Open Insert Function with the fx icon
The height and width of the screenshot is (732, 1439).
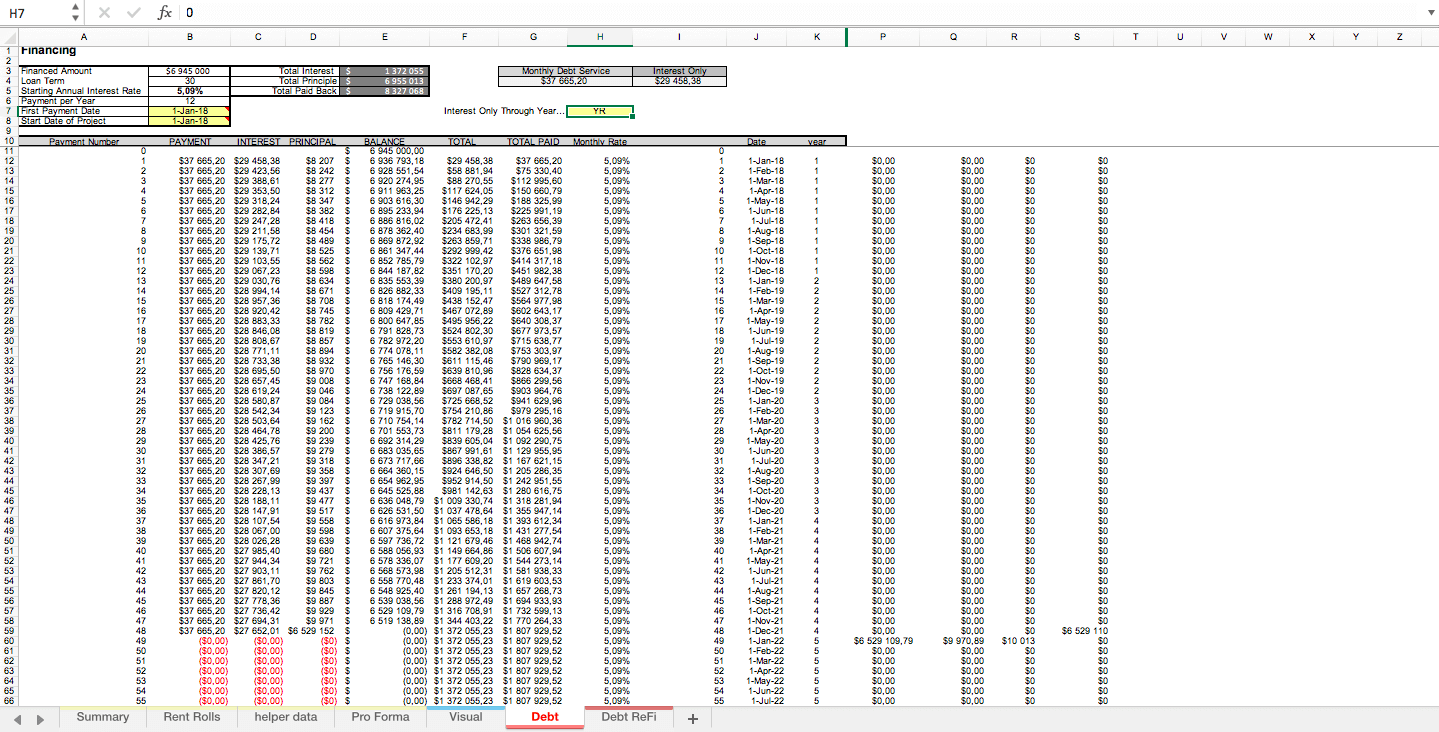click(x=165, y=12)
